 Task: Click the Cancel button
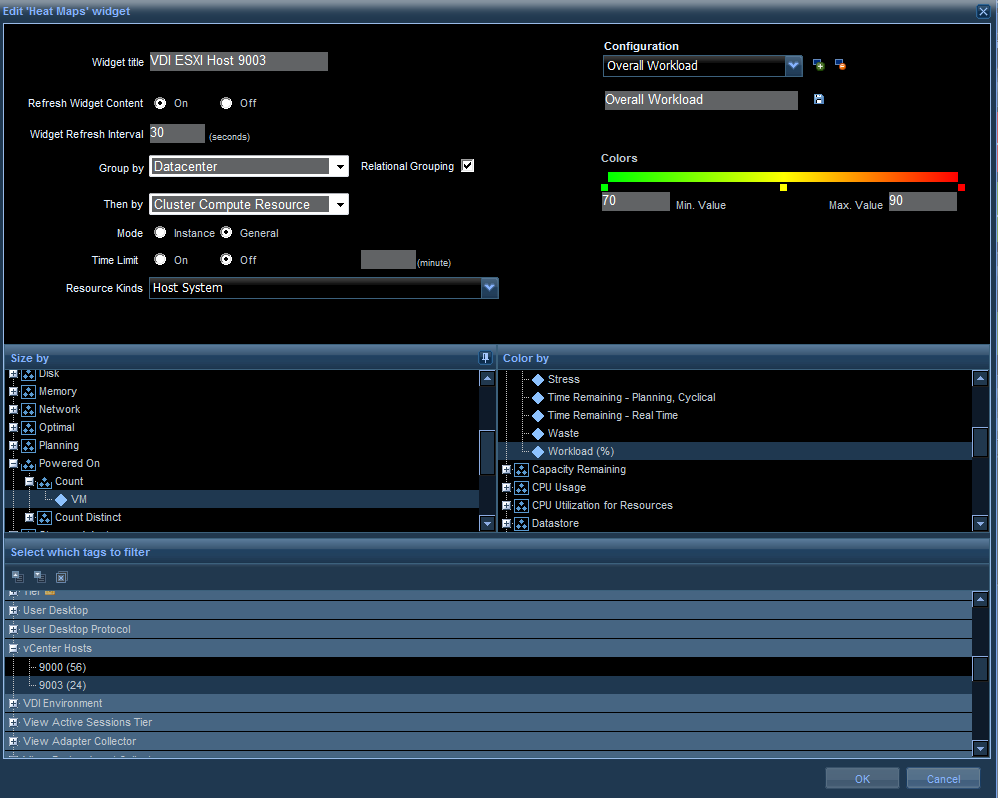pyautogui.click(x=942, y=779)
